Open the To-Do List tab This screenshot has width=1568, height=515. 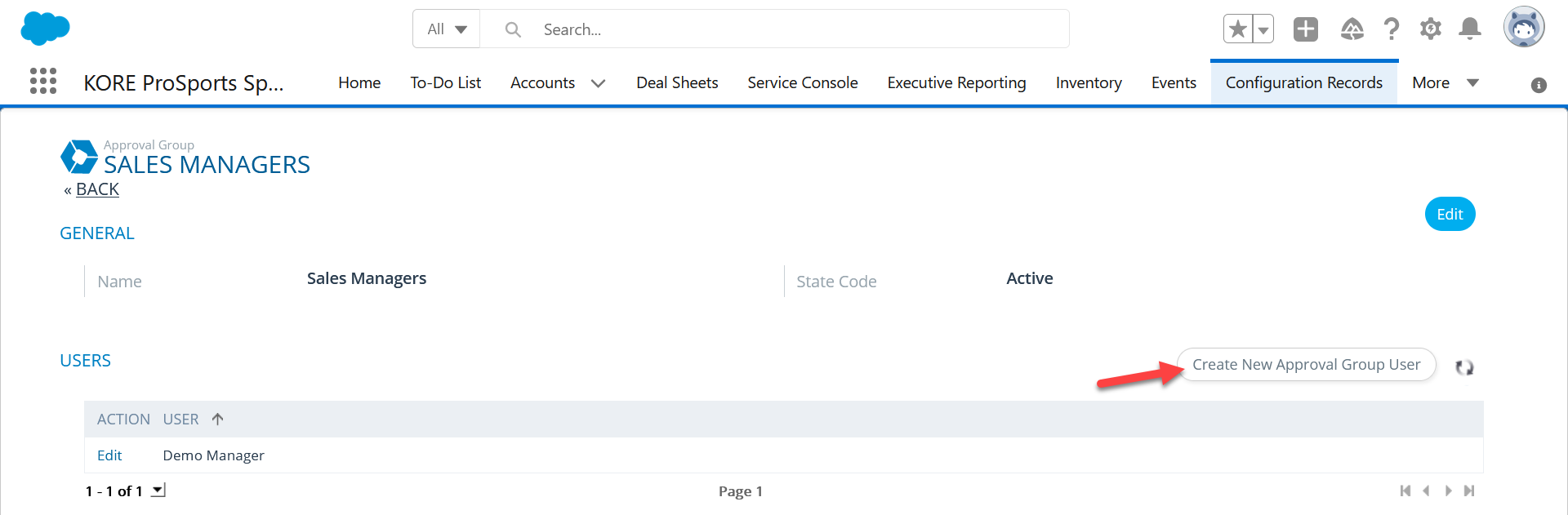pyautogui.click(x=445, y=82)
